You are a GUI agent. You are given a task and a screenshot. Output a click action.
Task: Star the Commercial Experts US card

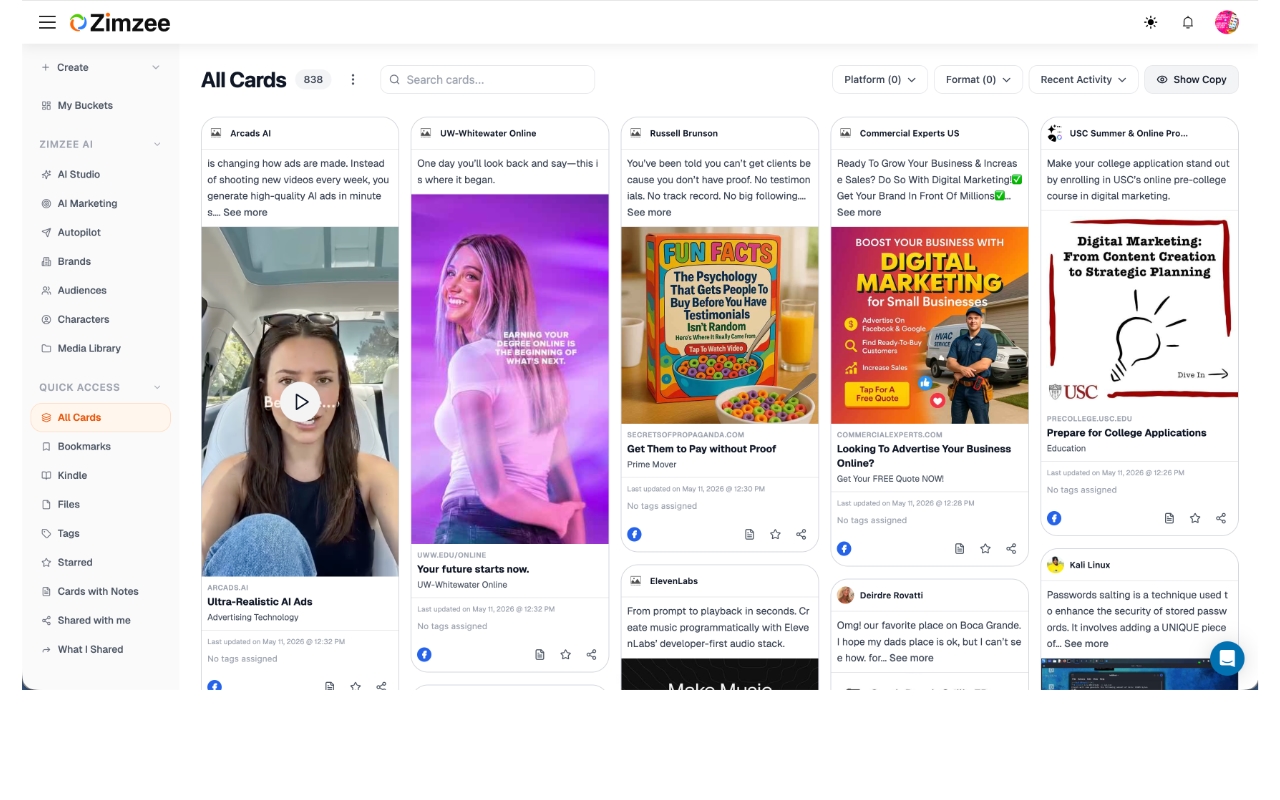click(x=985, y=548)
